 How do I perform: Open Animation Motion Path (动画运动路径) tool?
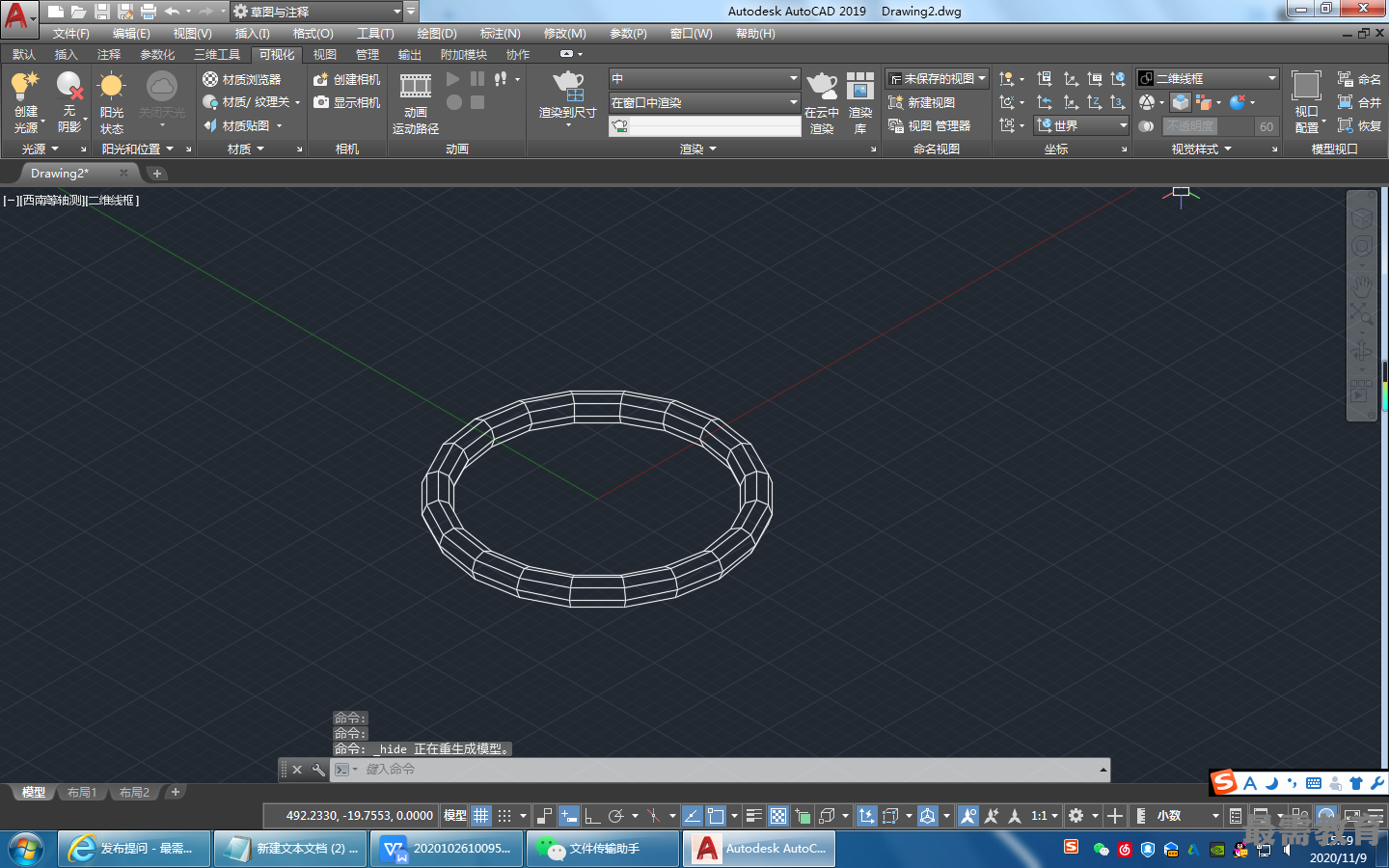point(416,103)
